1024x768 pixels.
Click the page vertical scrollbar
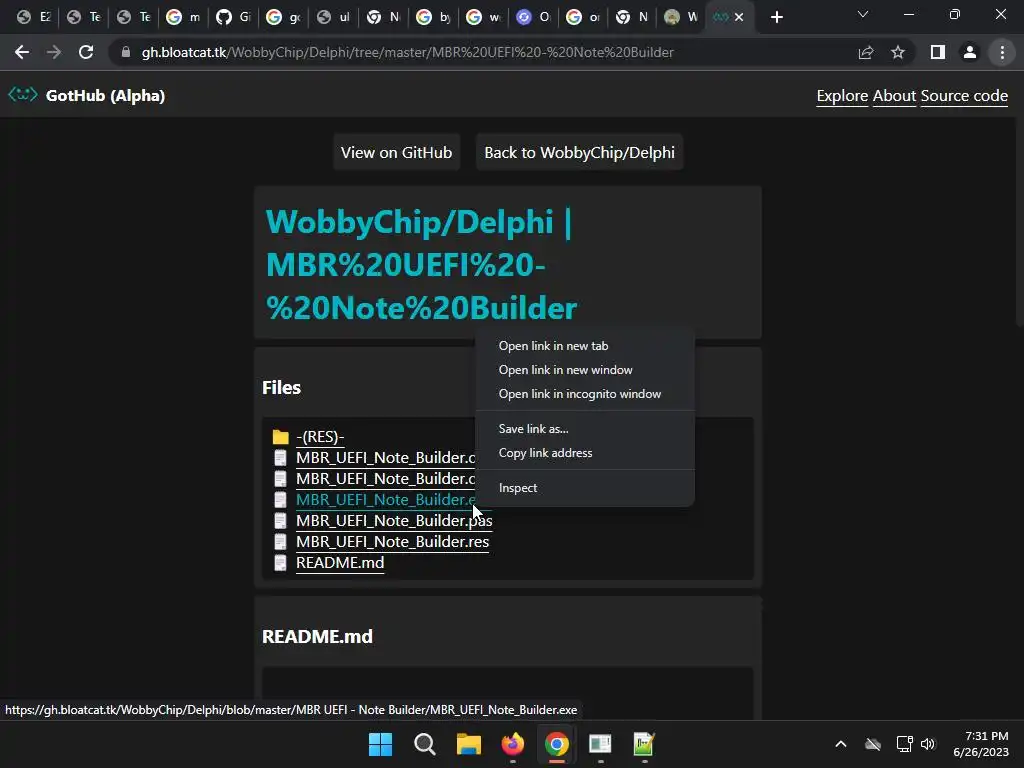[x=1019, y=222]
